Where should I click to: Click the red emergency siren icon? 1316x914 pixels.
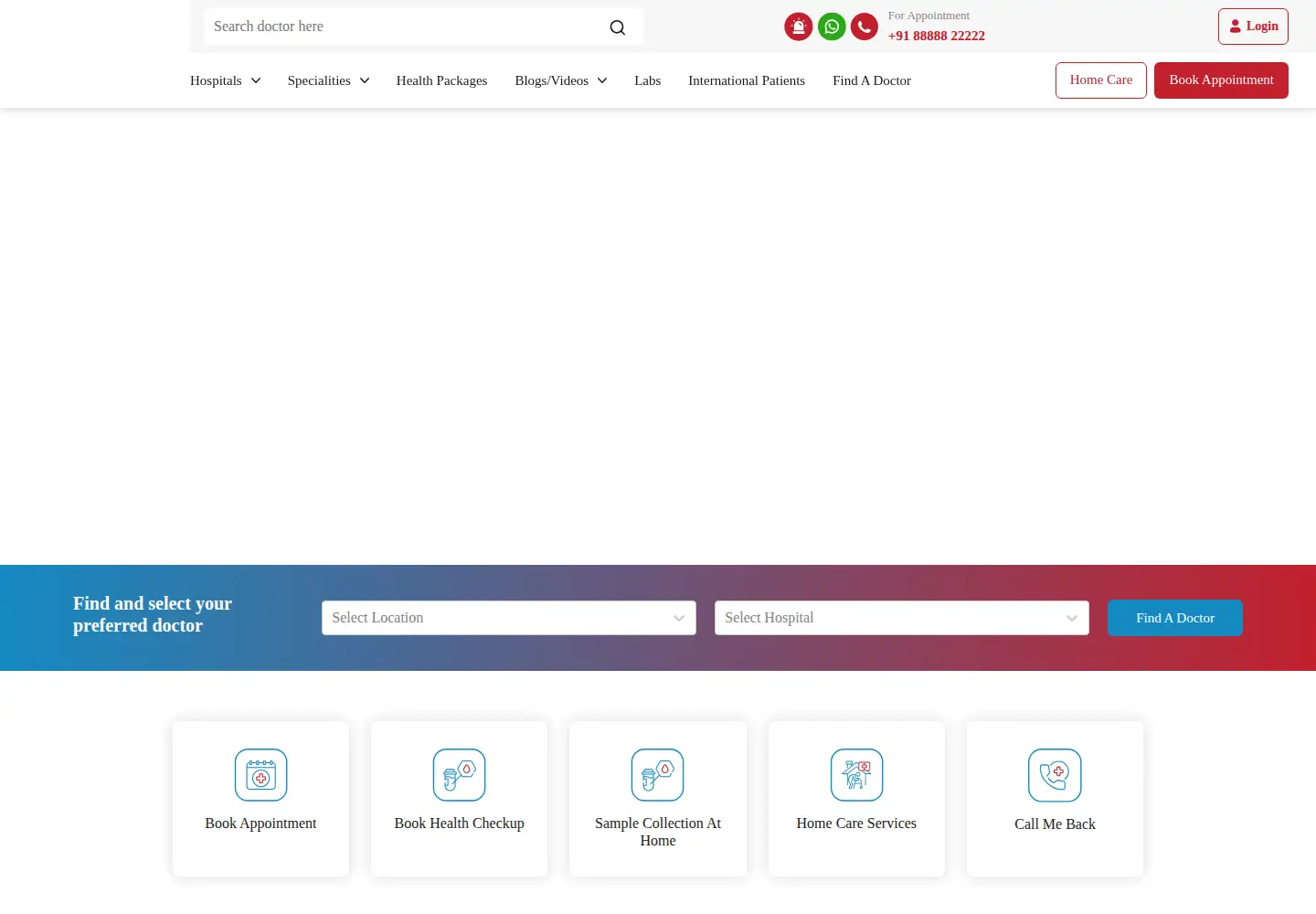click(x=799, y=27)
